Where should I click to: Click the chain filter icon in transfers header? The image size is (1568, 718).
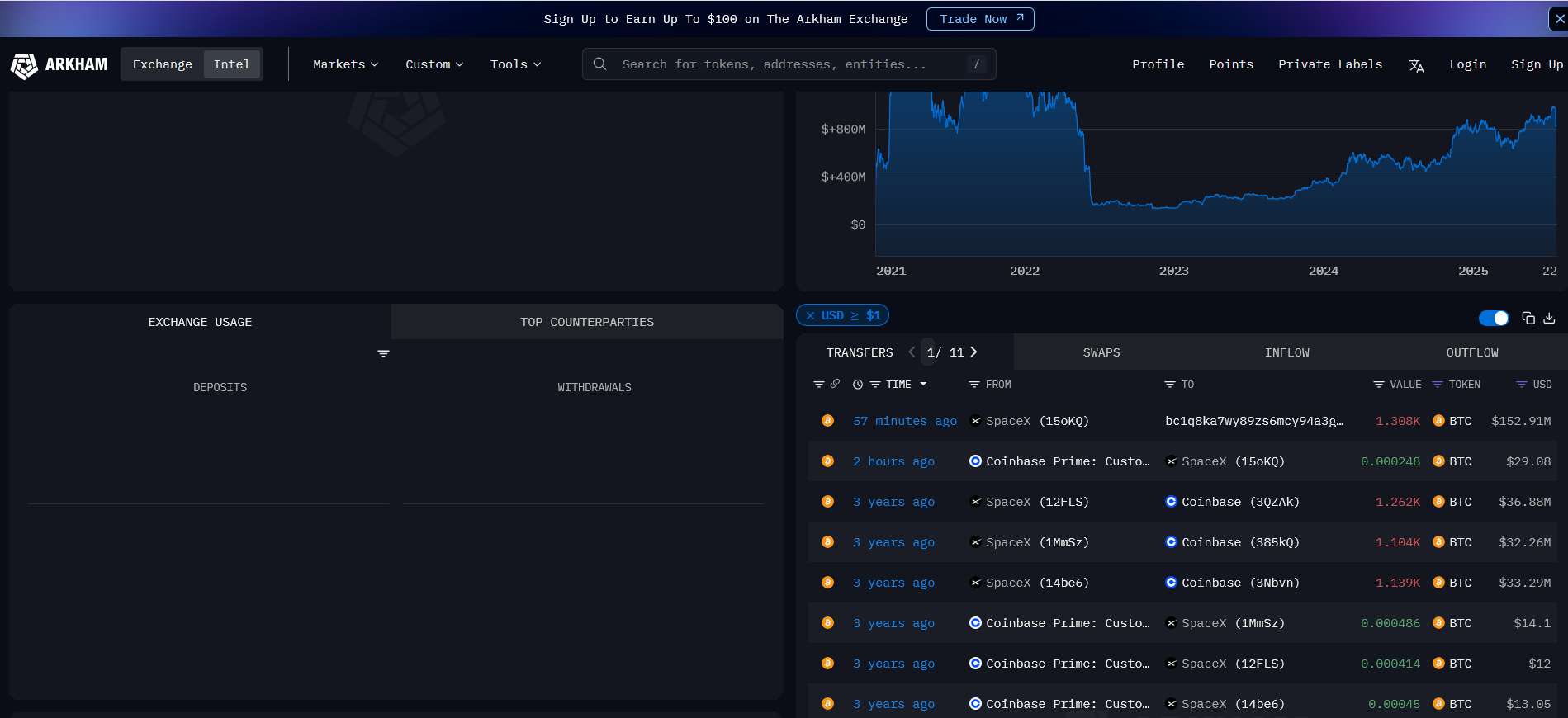coord(819,384)
